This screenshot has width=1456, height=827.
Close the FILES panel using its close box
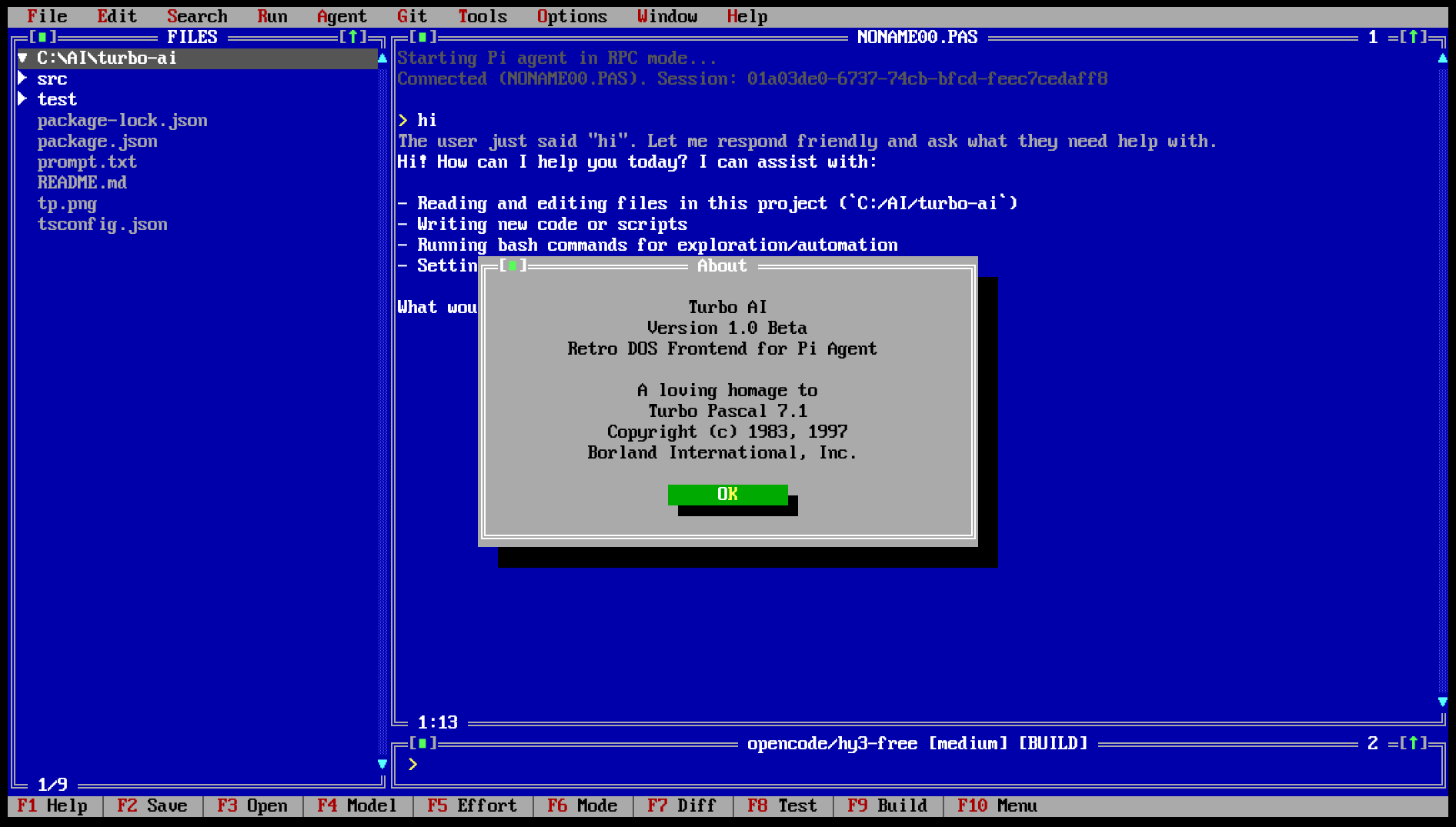(x=42, y=37)
